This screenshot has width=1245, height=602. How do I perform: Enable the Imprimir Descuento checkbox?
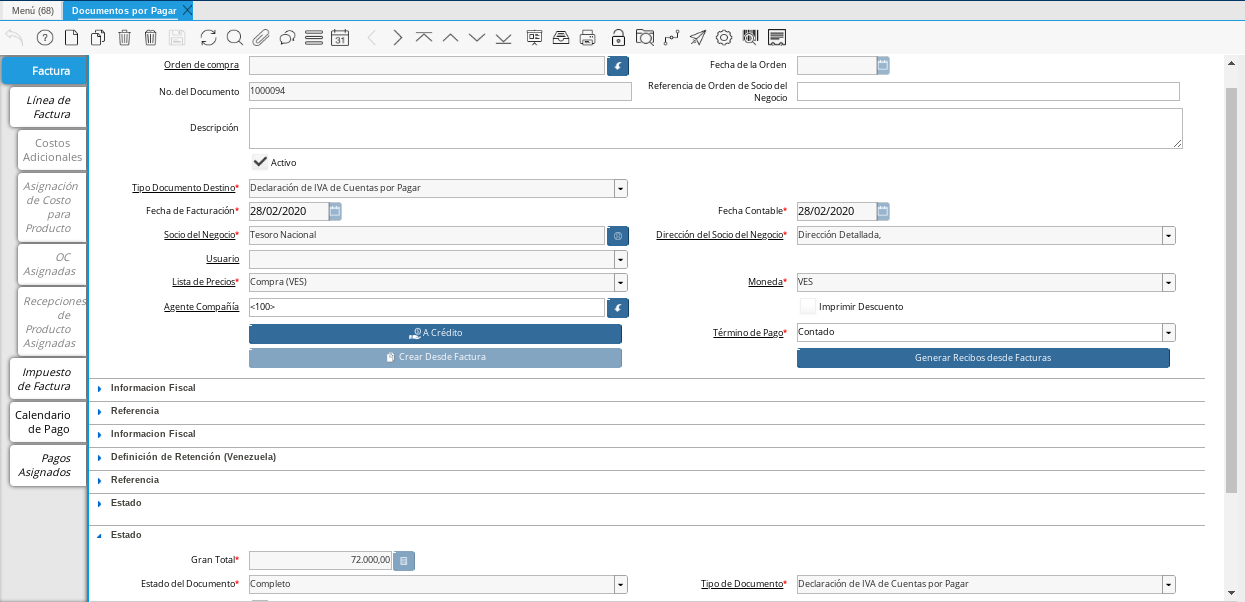pyautogui.click(x=807, y=306)
